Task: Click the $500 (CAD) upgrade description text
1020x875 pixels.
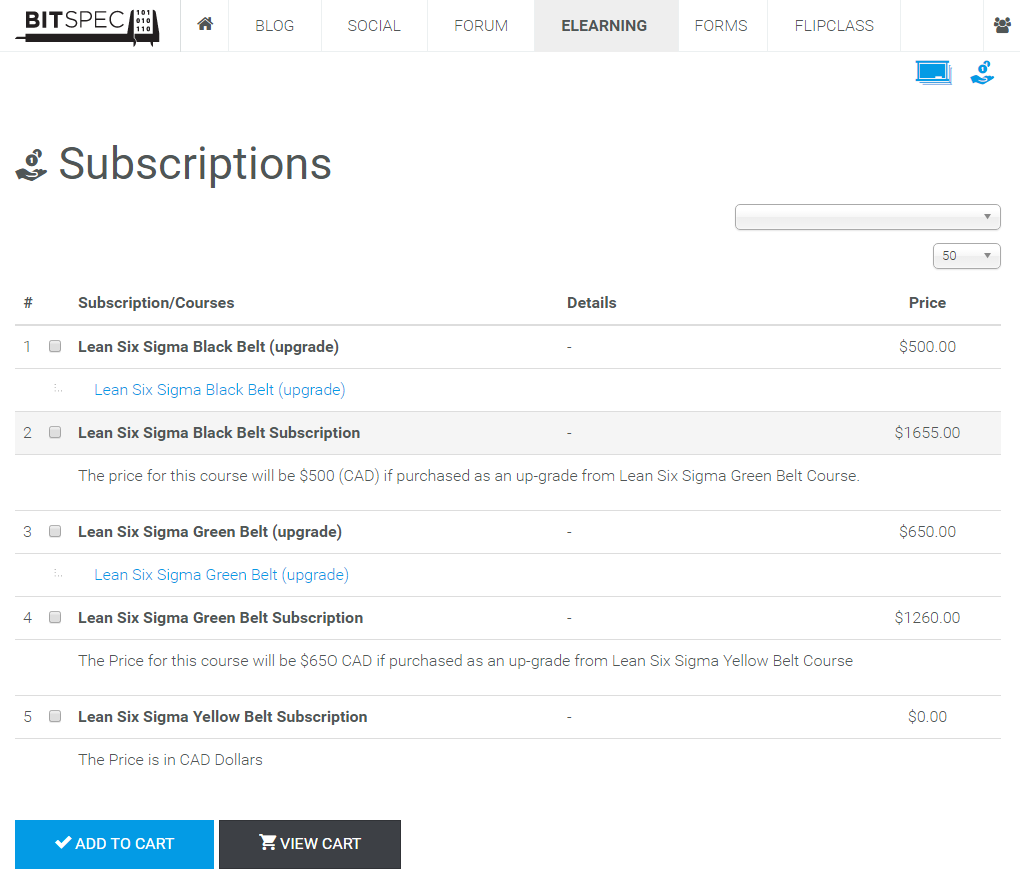Action: click(469, 476)
